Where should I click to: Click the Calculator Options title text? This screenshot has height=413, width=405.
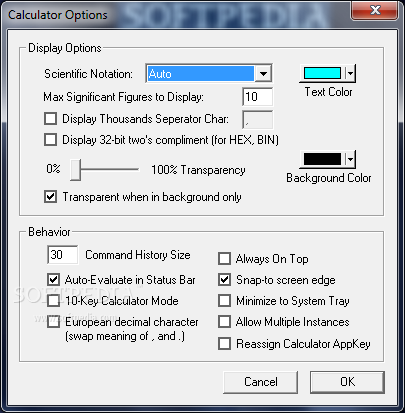(x=58, y=15)
